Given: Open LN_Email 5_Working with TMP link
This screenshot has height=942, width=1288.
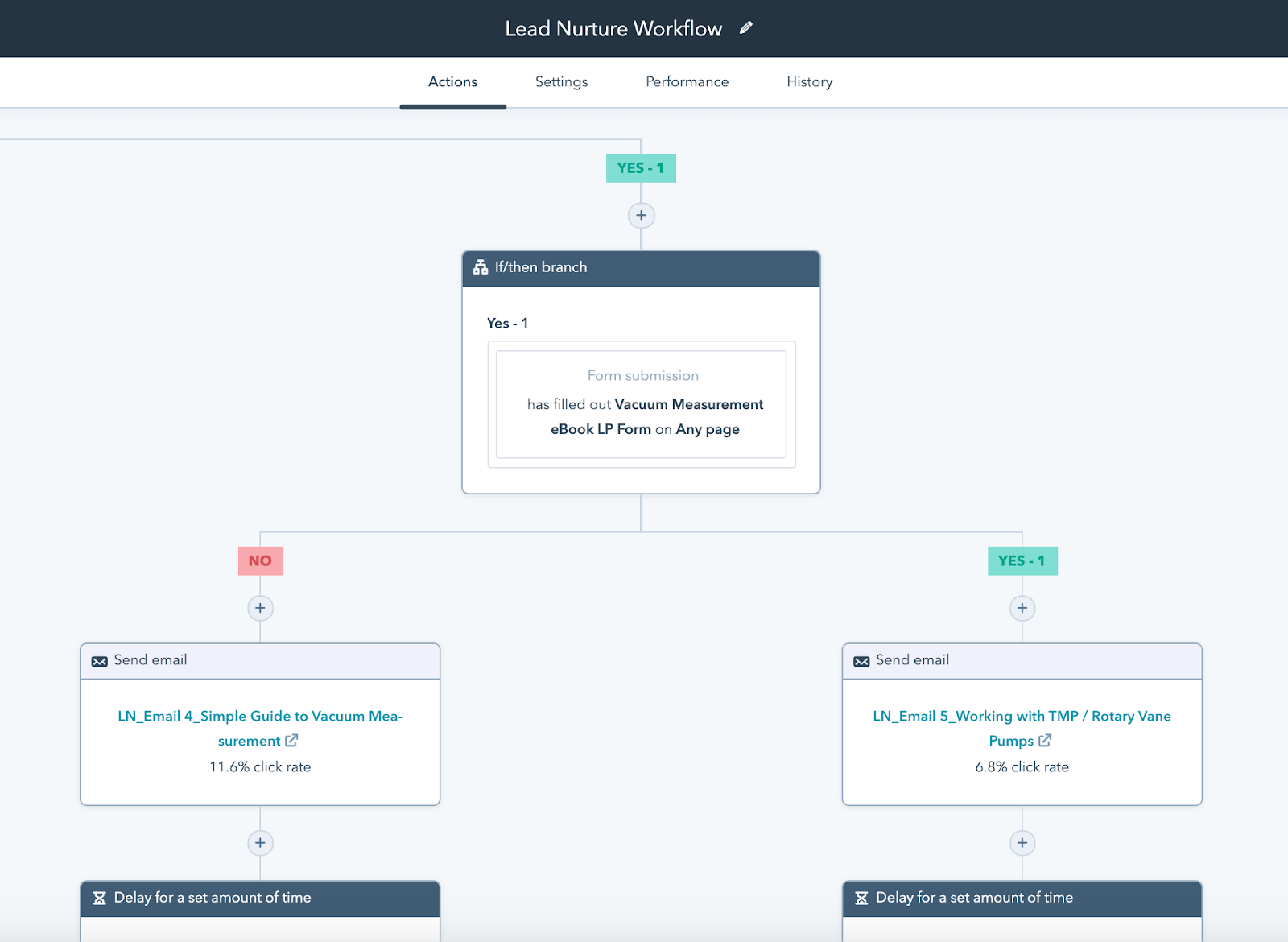Looking at the screenshot, I should [1022, 728].
